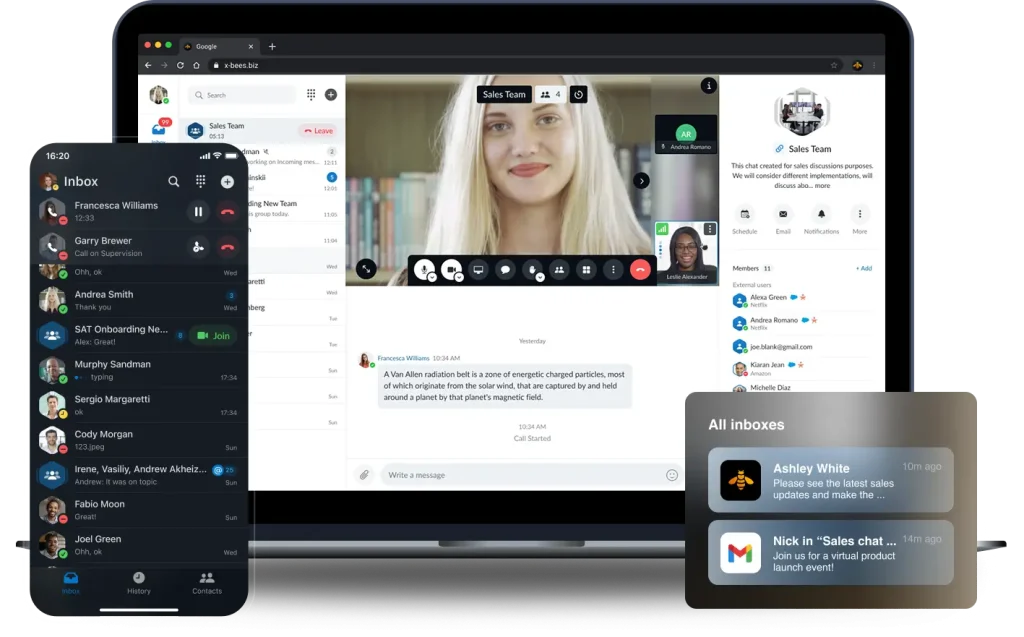Click the Leave button on Sales Team call
The height and width of the screenshot is (637, 1024).
(x=318, y=131)
